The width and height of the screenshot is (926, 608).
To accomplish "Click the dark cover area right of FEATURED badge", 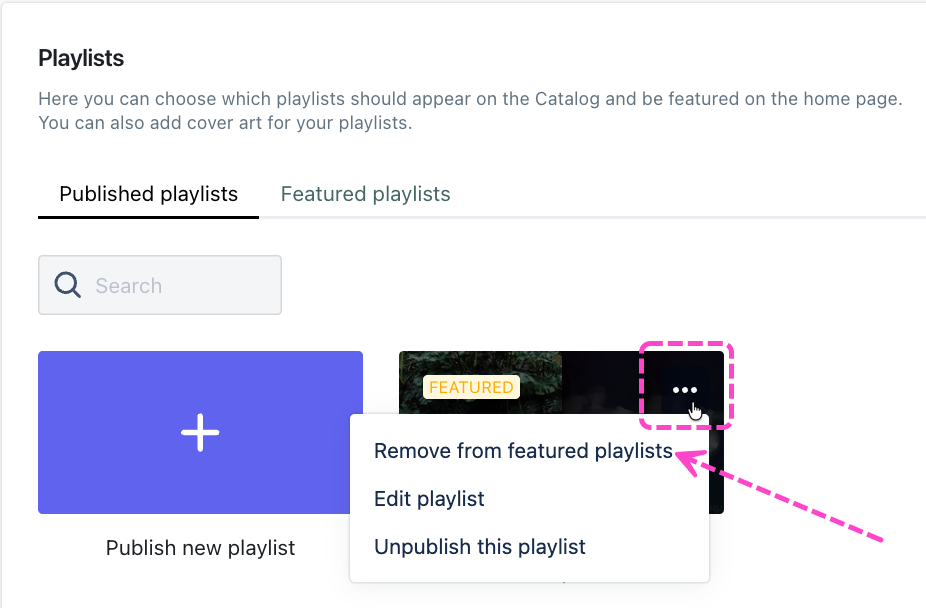I will click(x=599, y=383).
